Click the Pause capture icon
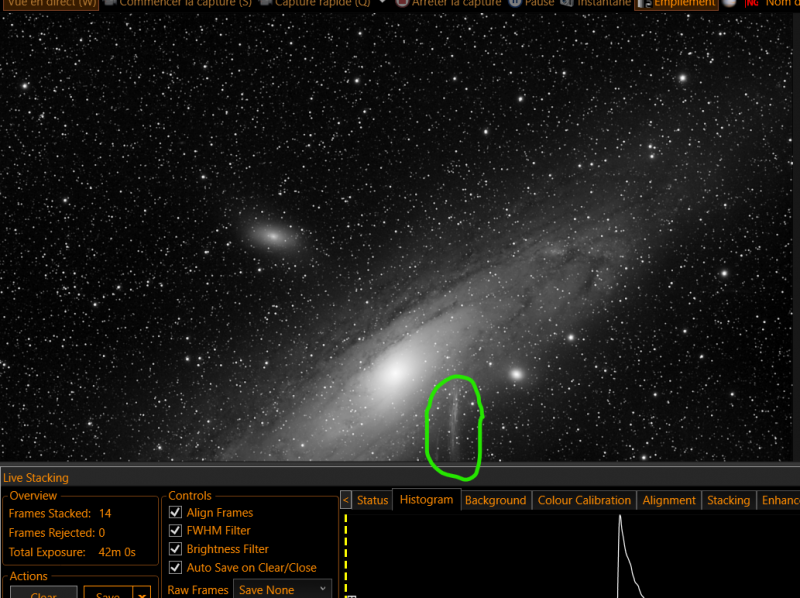Screen dimensions: 800x598 click(515, 3)
